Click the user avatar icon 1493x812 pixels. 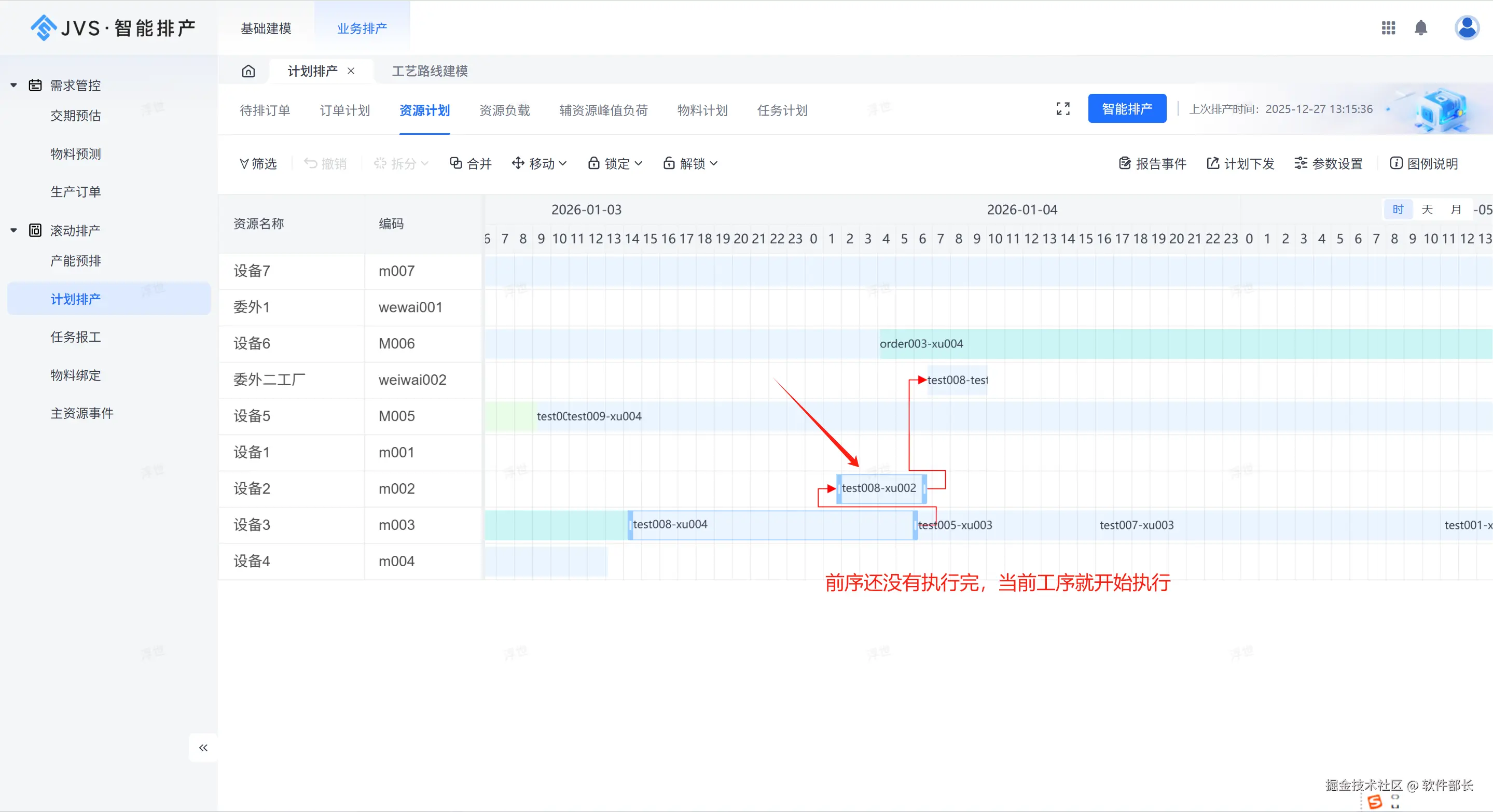(1467, 28)
